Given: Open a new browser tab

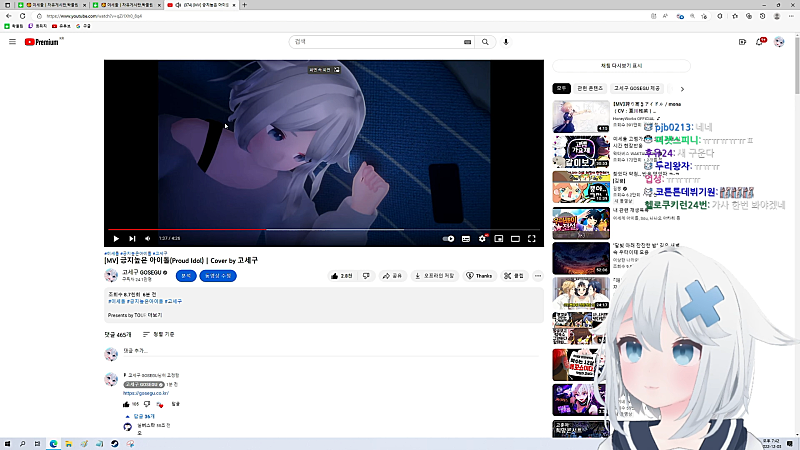Looking at the screenshot, I should coord(244,5).
